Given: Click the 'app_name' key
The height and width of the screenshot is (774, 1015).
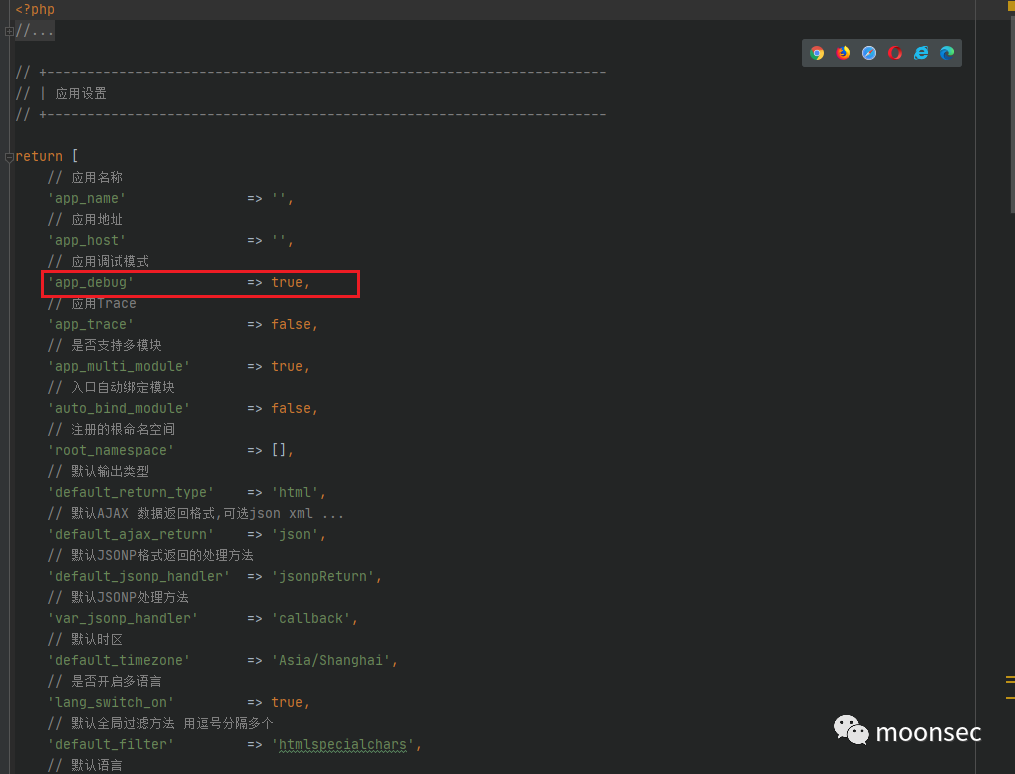Looking at the screenshot, I should tap(87, 199).
